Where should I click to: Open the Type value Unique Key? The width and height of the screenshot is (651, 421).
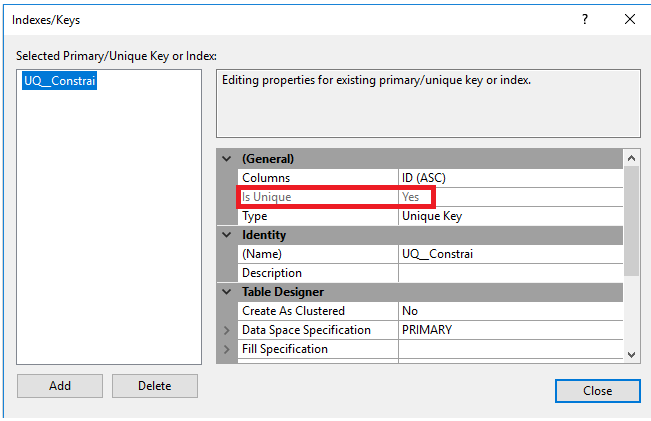tap(508, 216)
